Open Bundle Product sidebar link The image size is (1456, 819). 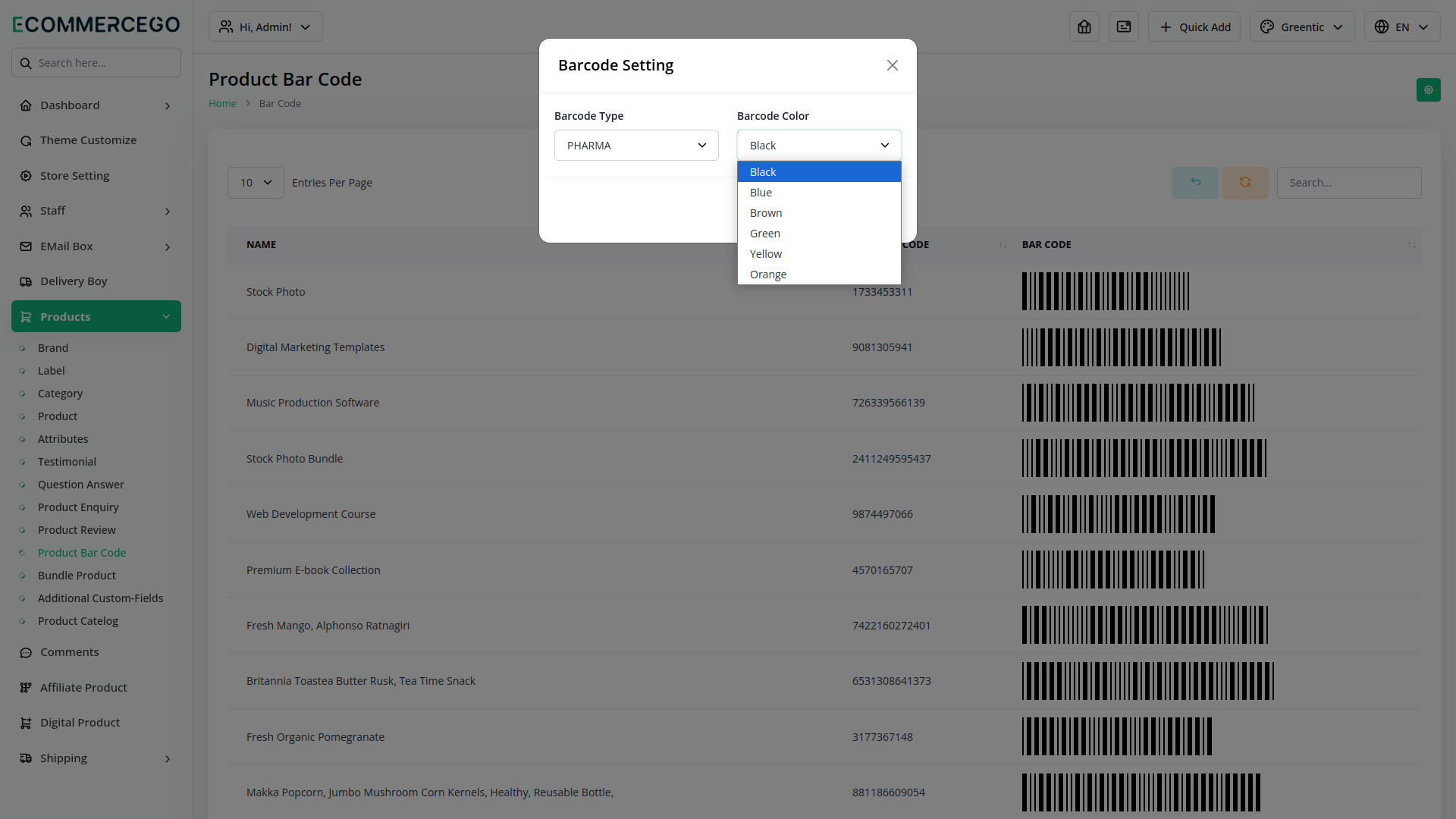tap(77, 576)
